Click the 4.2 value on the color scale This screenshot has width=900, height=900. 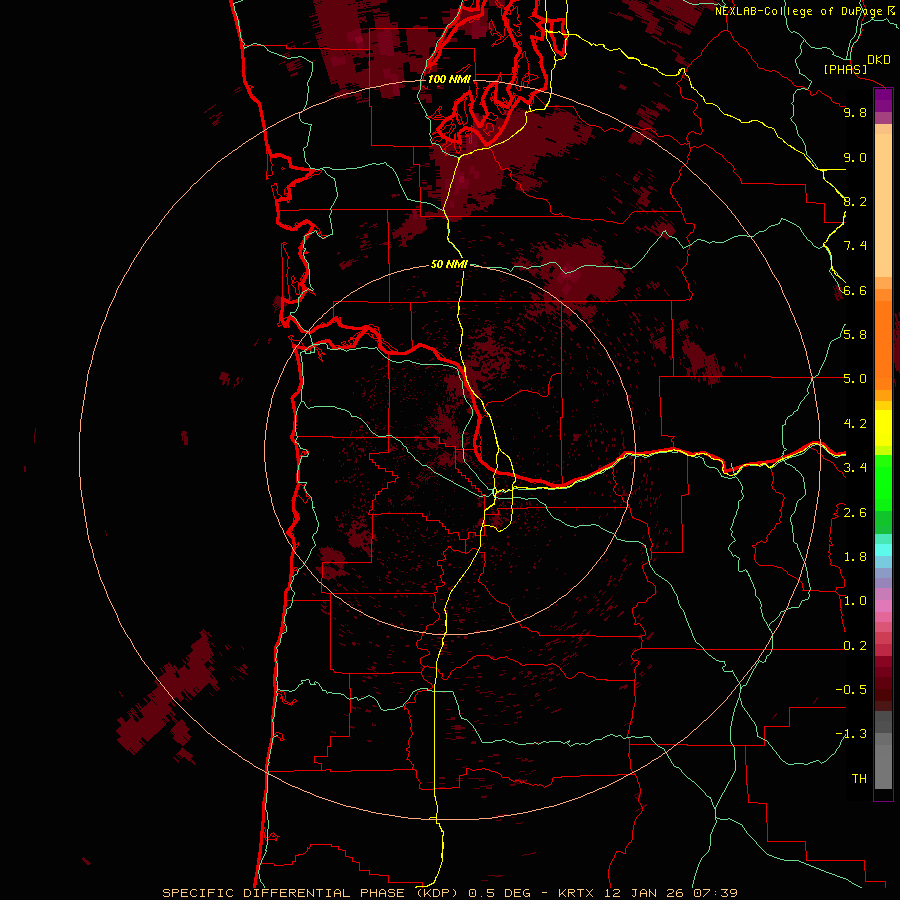coord(855,424)
